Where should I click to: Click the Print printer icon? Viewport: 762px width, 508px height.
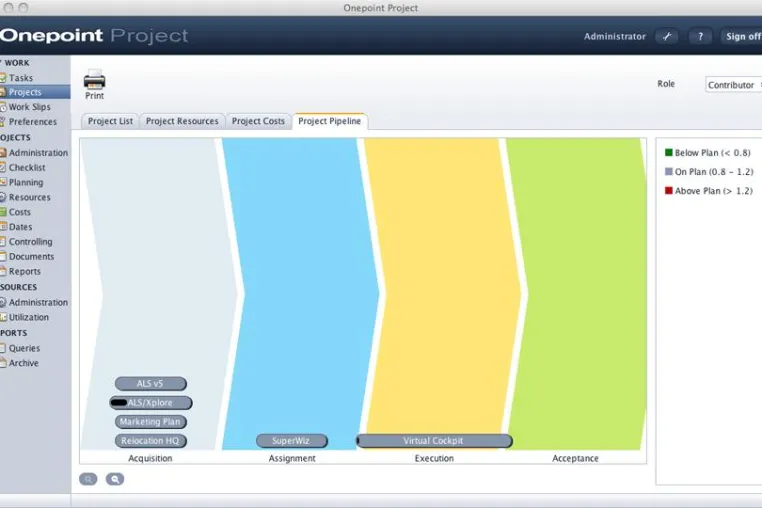click(x=94, y=80)
